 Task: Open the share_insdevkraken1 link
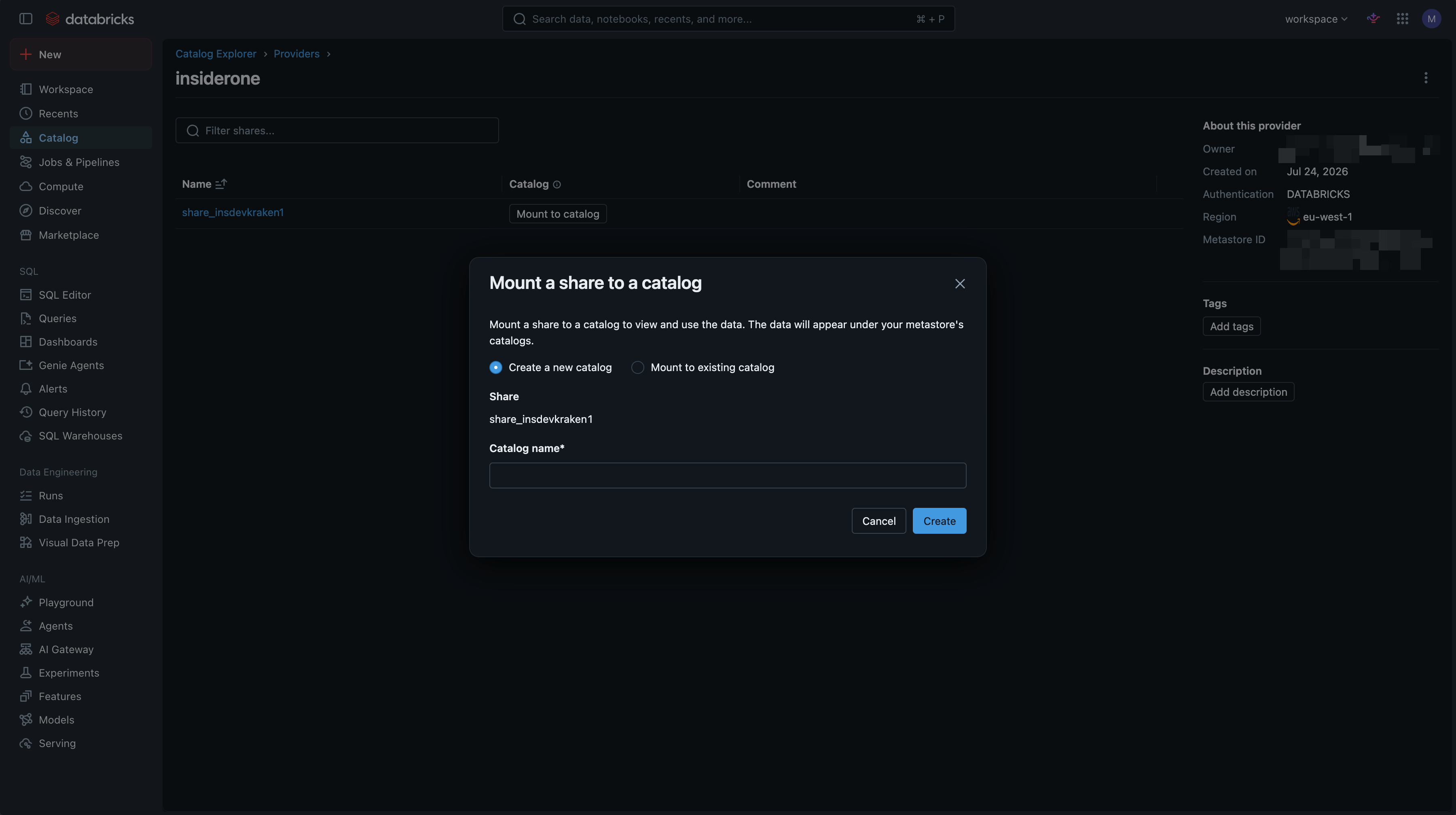pos(233,212)
